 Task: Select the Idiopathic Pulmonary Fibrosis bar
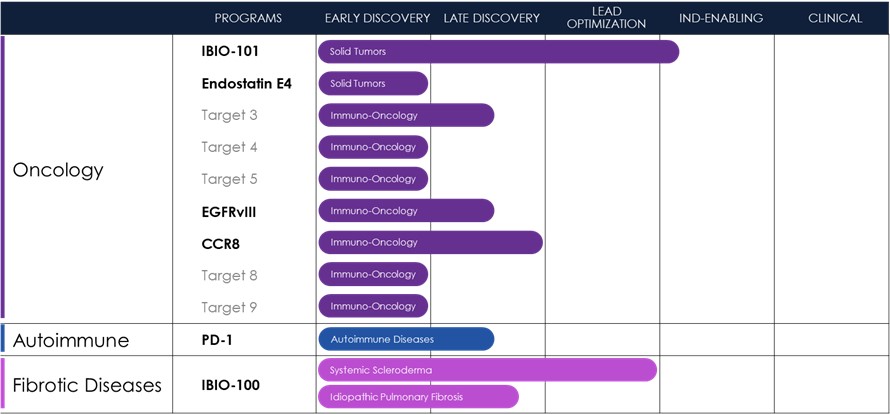[x=417, y=397]
